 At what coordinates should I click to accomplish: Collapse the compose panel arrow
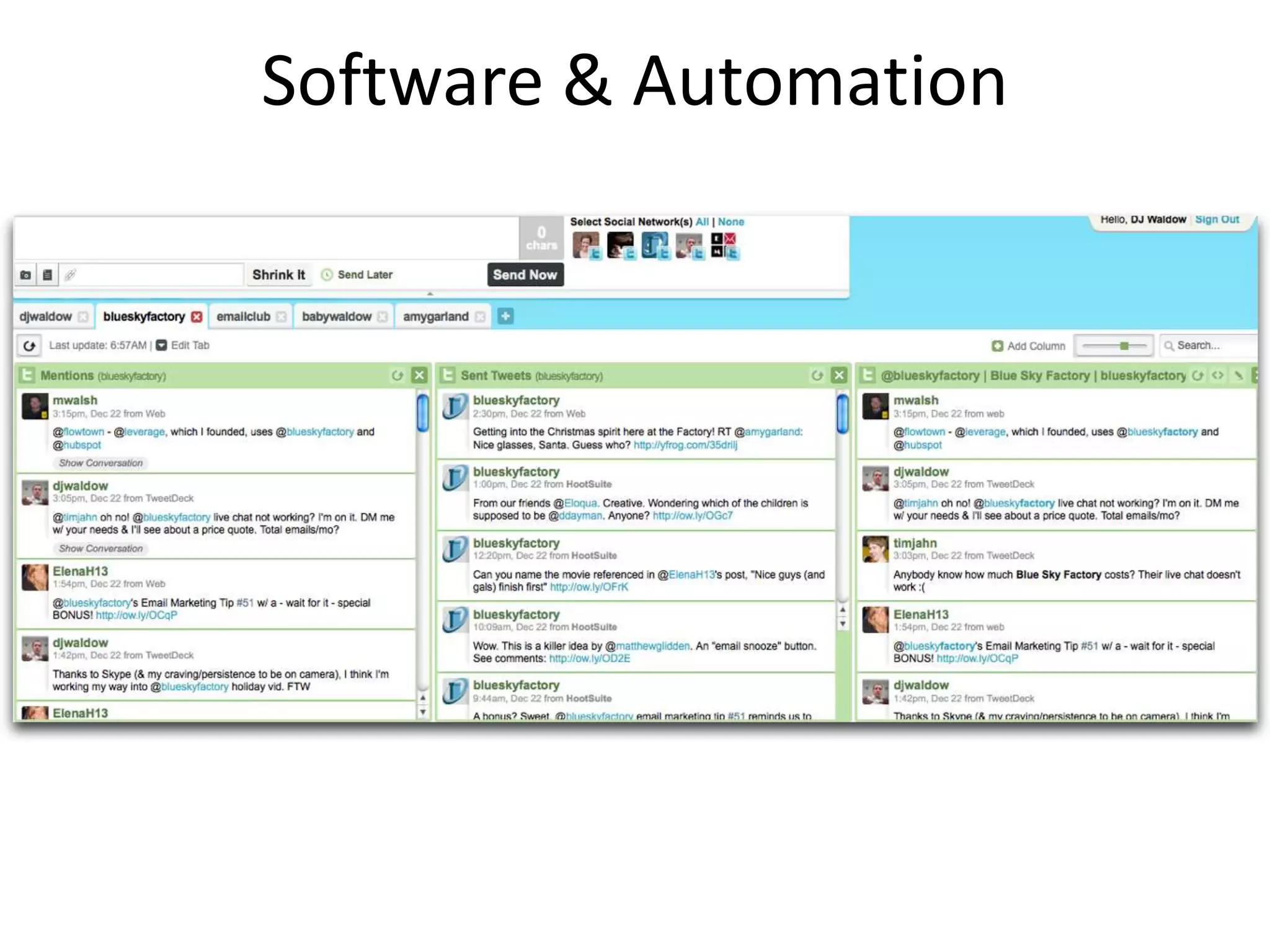click(x=430, y=294)
